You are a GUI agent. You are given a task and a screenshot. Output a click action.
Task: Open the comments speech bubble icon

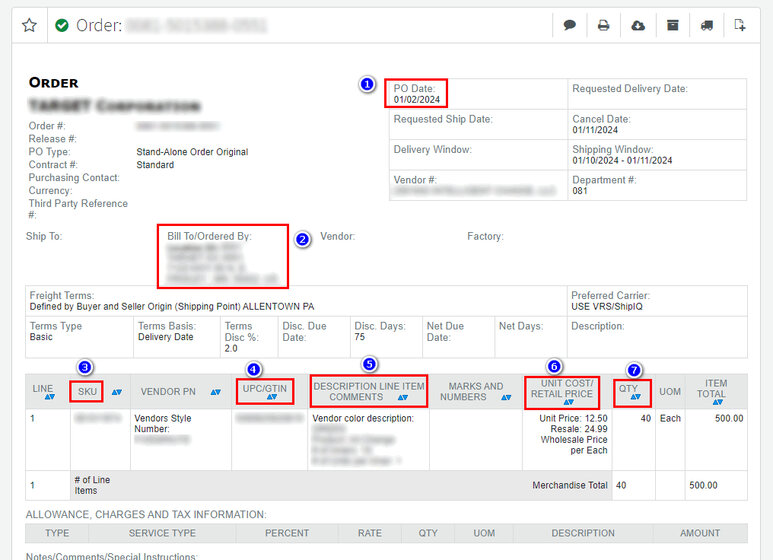(x=569, y=25)
